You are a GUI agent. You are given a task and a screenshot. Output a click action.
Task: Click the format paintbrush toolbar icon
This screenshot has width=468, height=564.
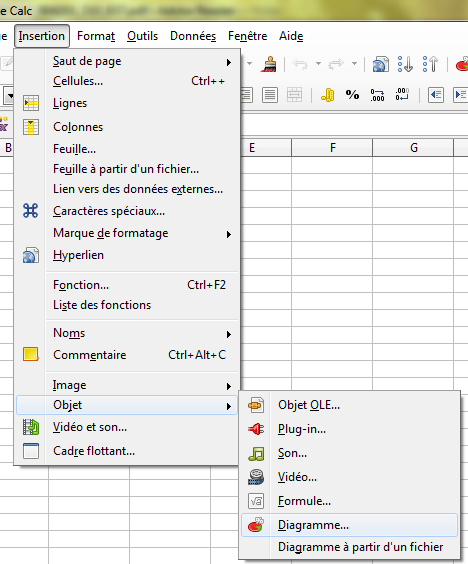[x=269, y=64]
